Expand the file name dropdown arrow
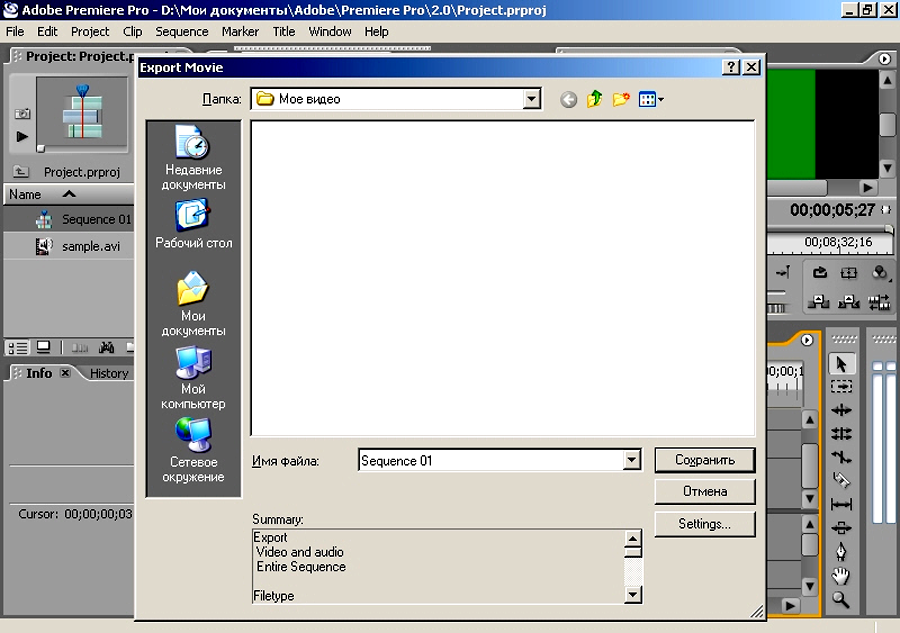This screenshot has width=900, height=633. [631, 460]
